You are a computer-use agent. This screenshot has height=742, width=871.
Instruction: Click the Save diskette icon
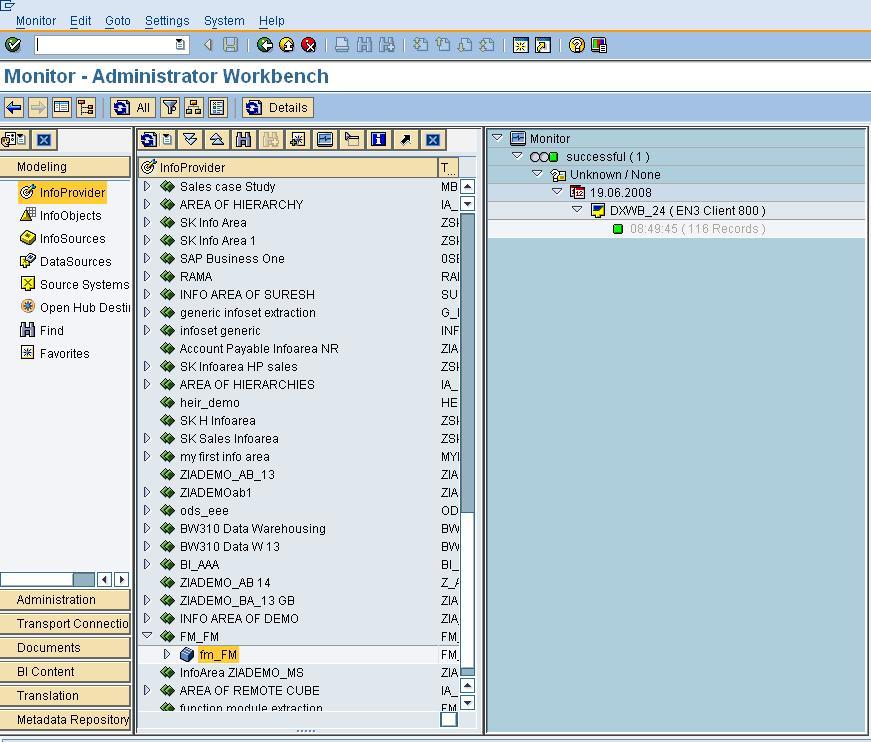click(231, 45)
